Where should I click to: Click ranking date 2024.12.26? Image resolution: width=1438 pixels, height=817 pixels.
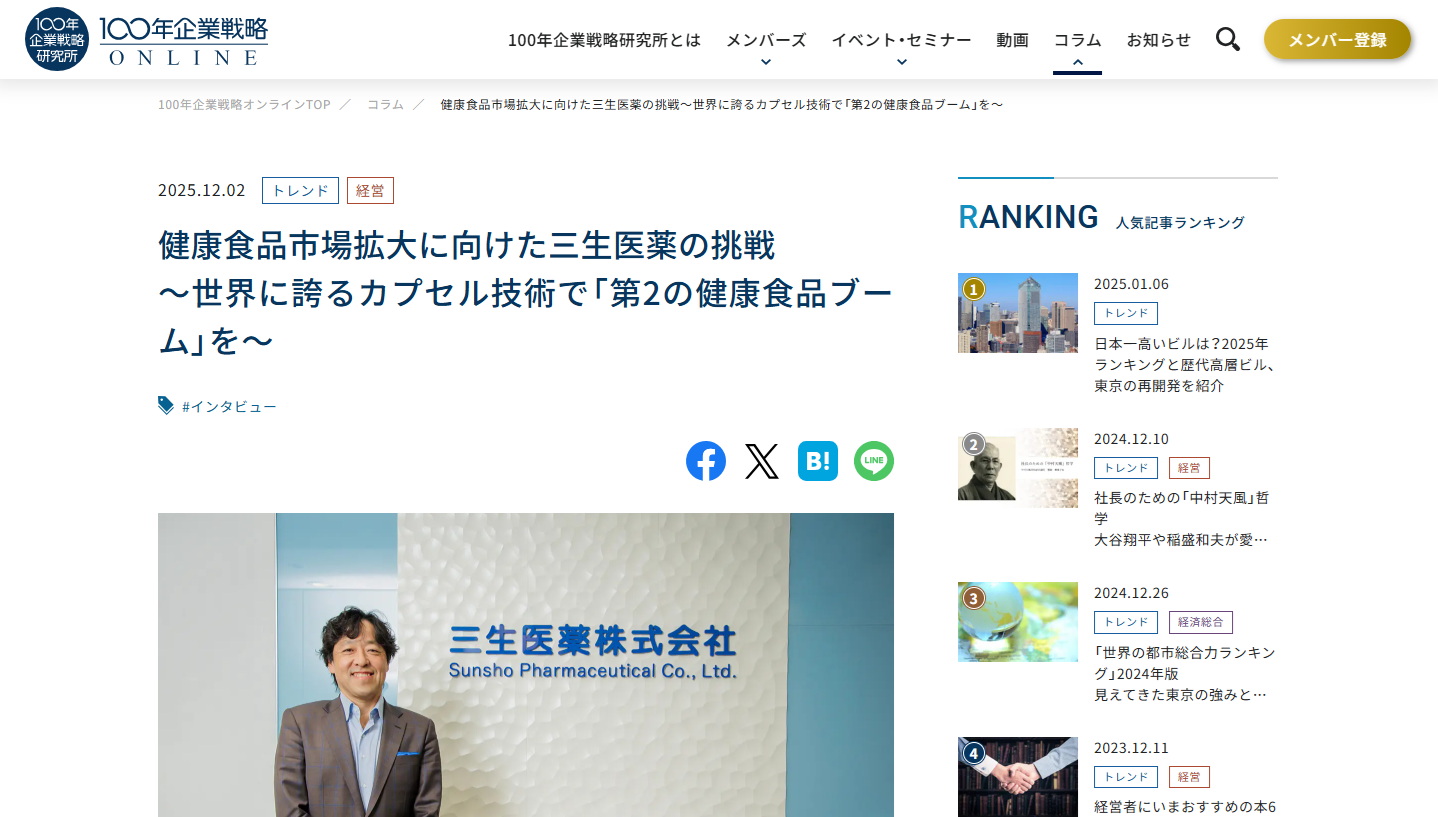point(1131,593)
